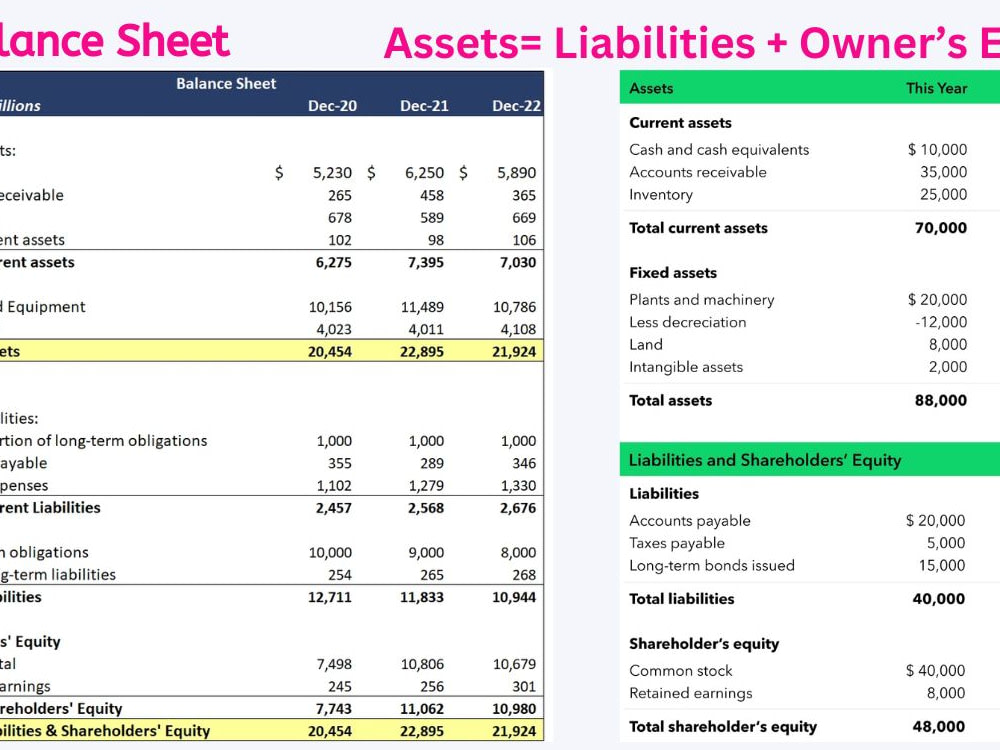Select the pink 'Assets= Liabilities + Owner's E' heading
The width and height of the screenshot is (1000, 750).
(x=690, y=42)
